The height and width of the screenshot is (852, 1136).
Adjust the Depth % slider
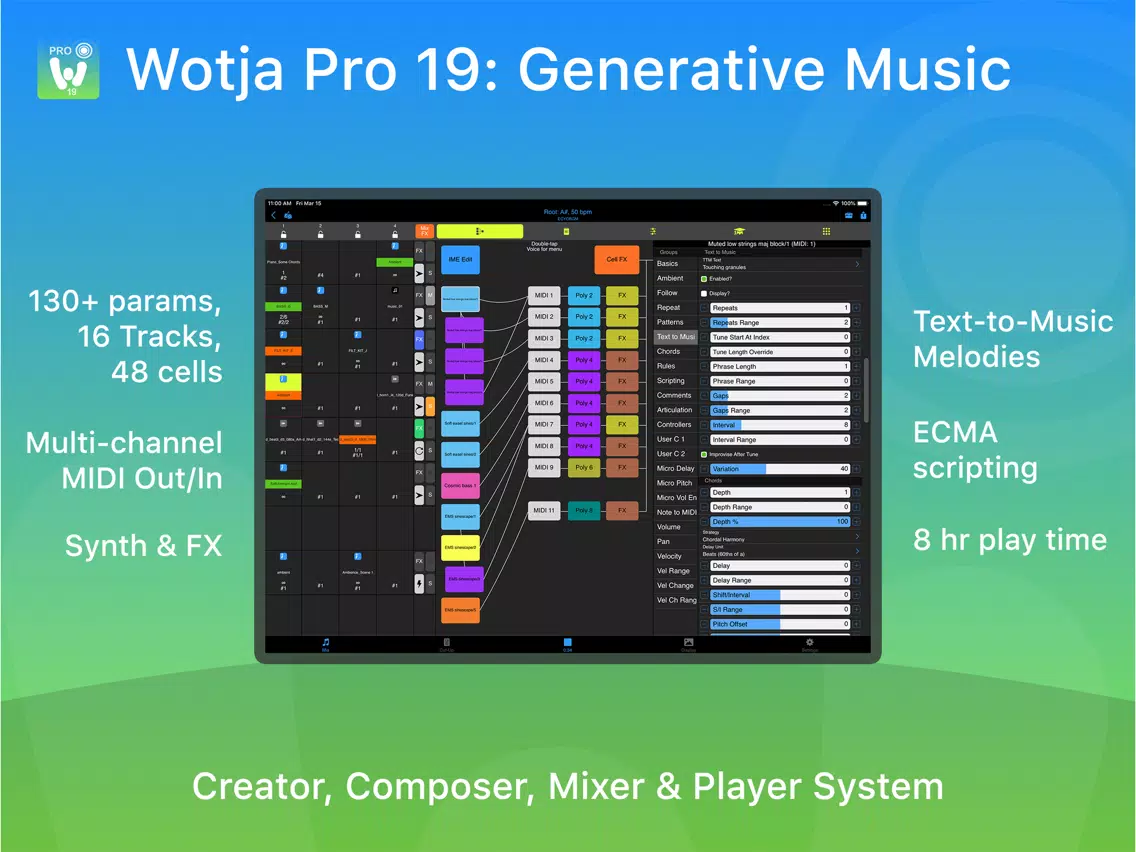pyautogui.click(x=780, y=522)
